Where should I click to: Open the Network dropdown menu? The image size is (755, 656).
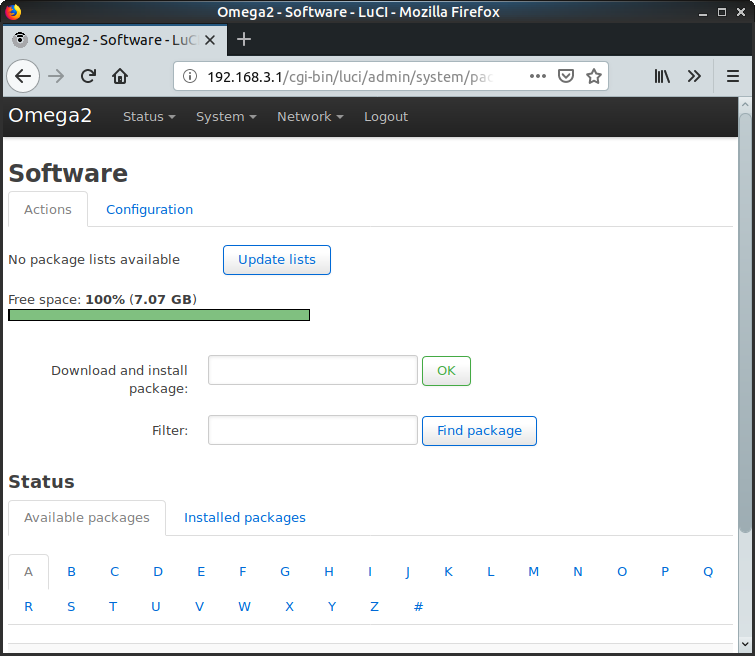click(310, 117)
